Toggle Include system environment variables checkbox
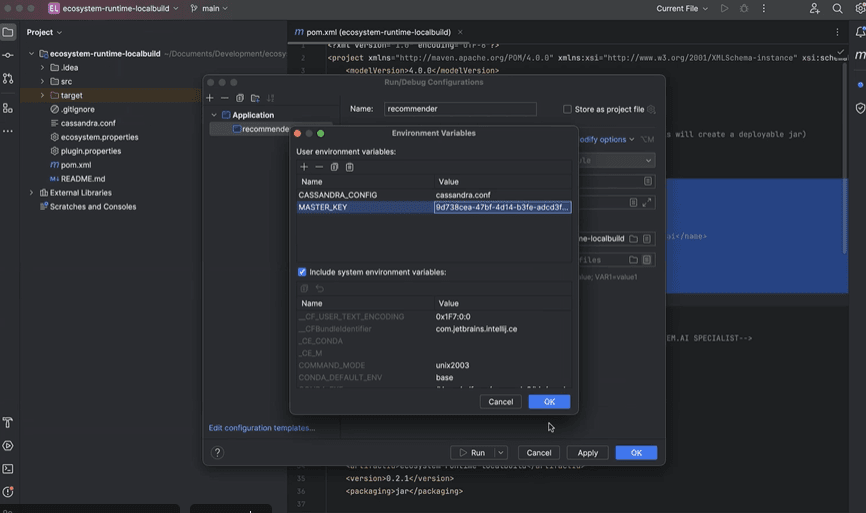 point(302,272)
